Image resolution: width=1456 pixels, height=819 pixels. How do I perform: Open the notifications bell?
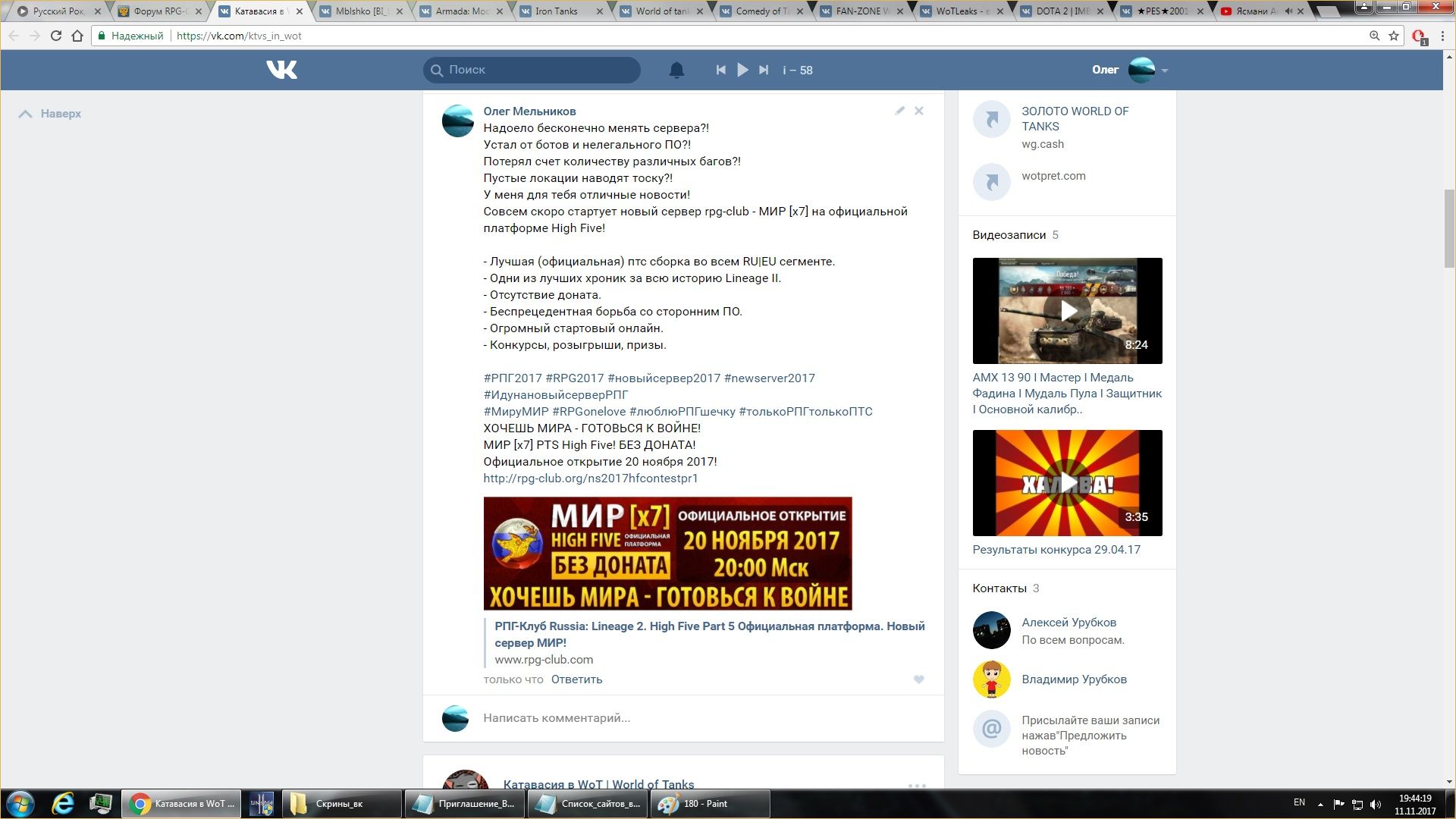point(676,70)
